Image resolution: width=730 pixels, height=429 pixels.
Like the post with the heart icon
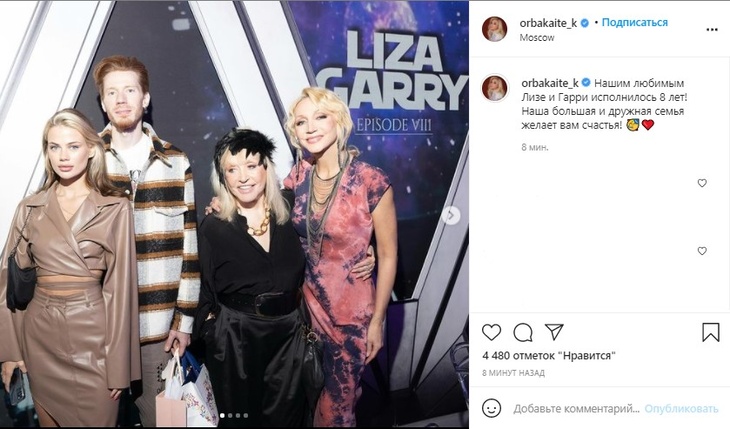click(491, 332)
